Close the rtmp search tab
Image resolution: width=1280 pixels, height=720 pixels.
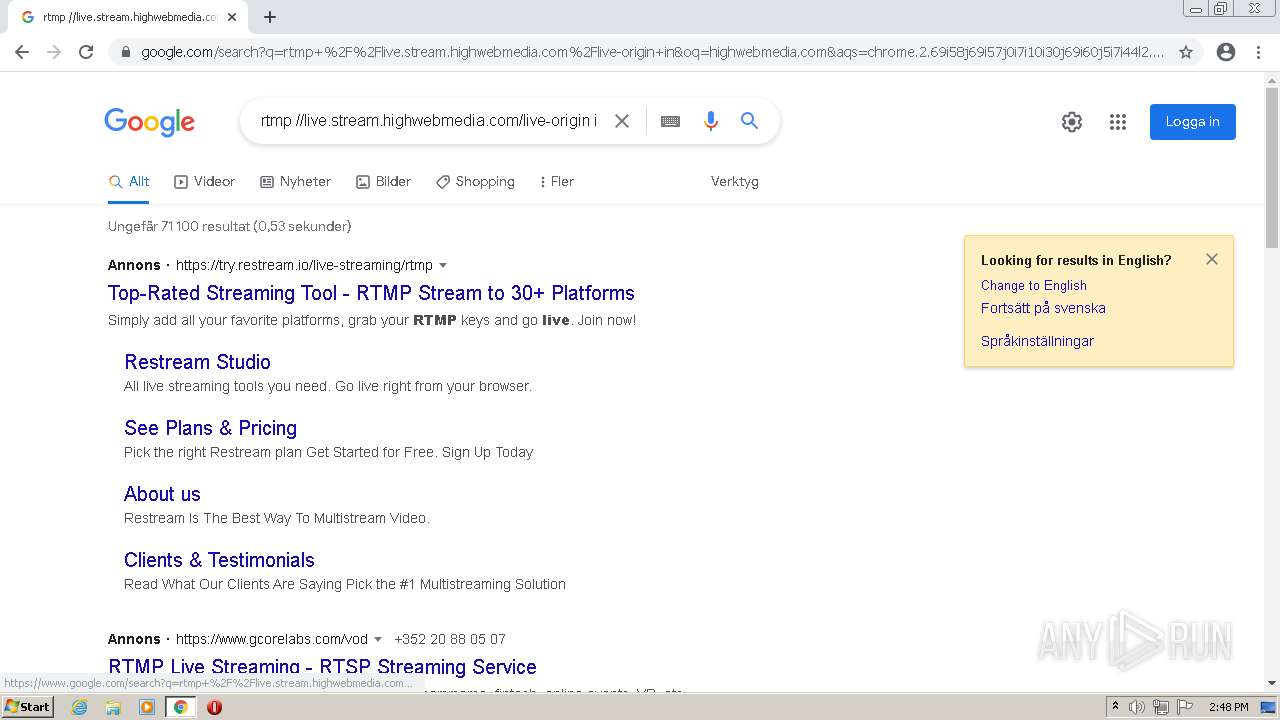point(232,17)
